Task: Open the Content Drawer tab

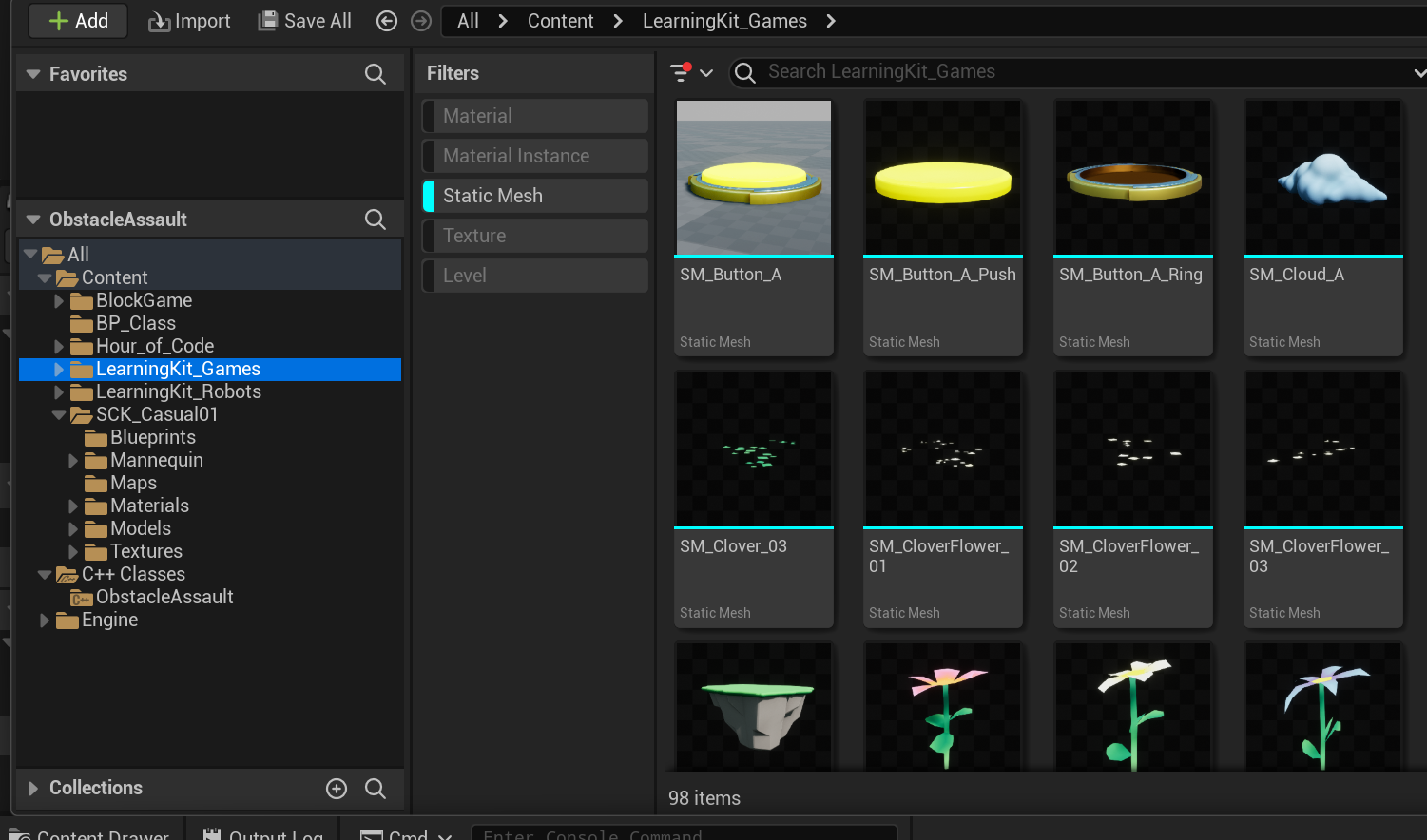Action: click(x=90, y=832)
